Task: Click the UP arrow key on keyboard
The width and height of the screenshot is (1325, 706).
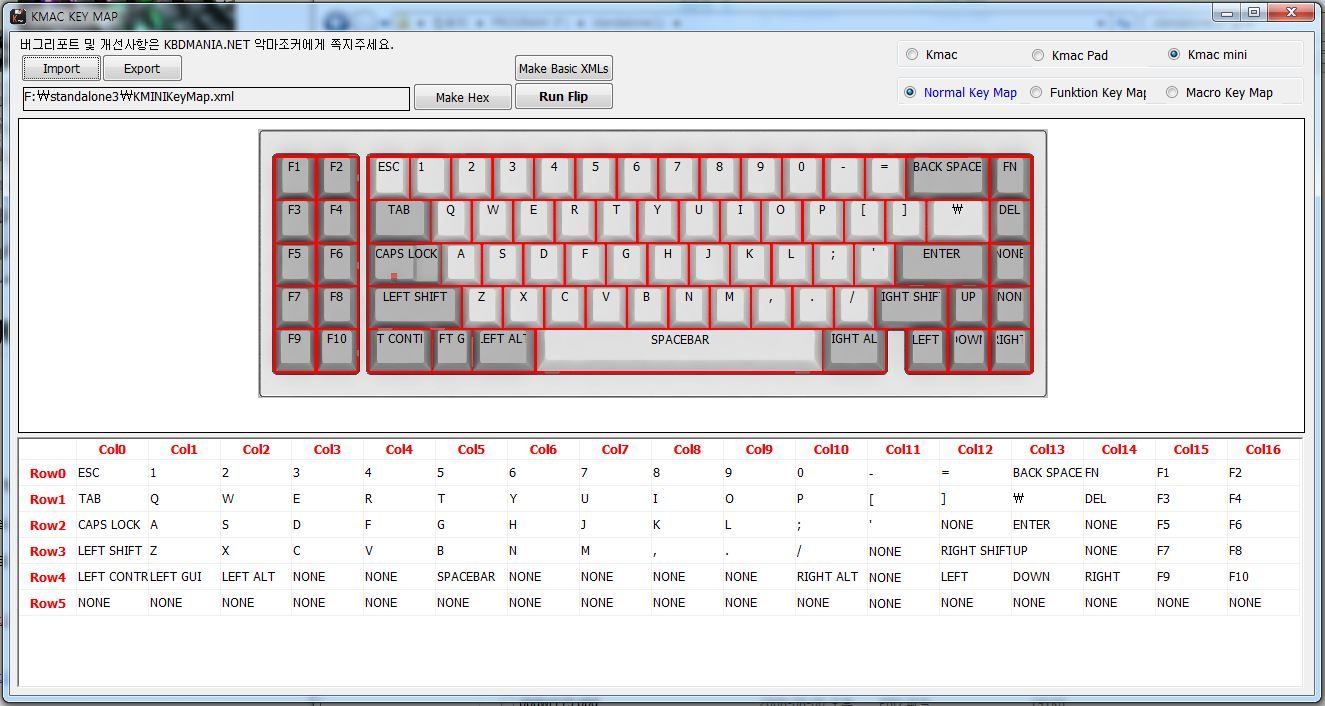Action: click(968, 307)
